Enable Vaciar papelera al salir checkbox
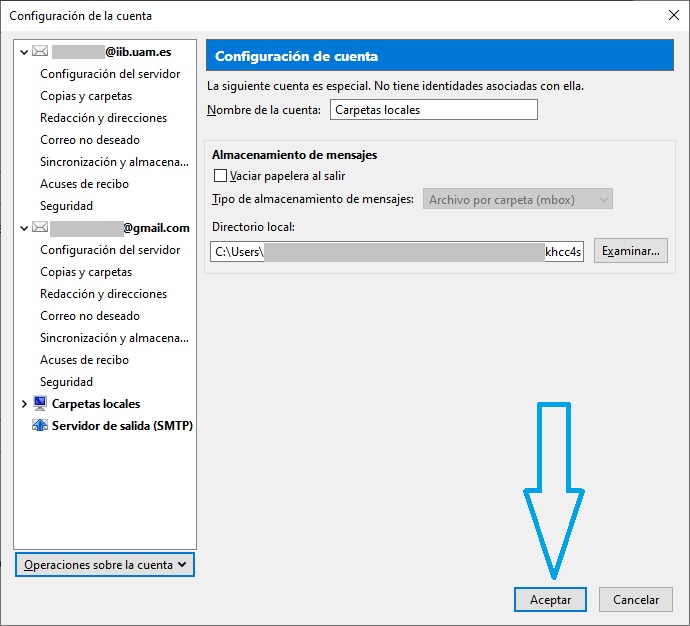Screen dimensions: 690x626 (x=221, y=176)
